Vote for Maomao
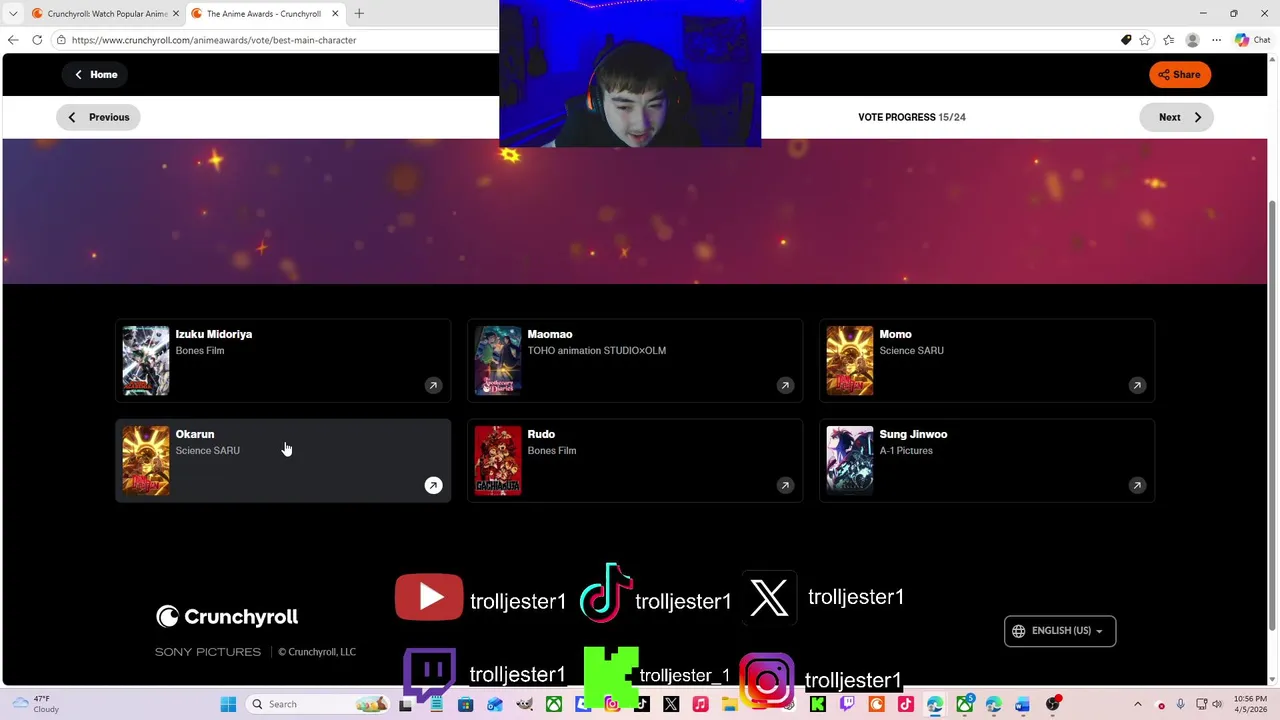 pos(635,360)
